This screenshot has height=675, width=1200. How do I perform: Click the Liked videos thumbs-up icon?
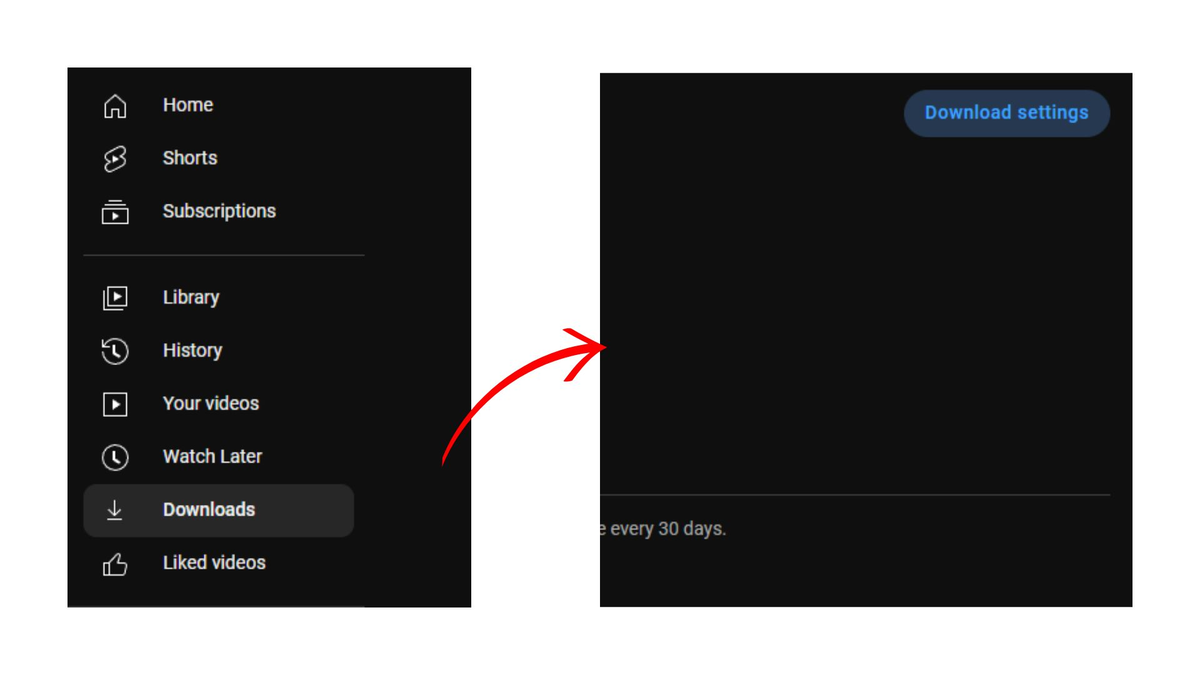click(x=115, y=564)
